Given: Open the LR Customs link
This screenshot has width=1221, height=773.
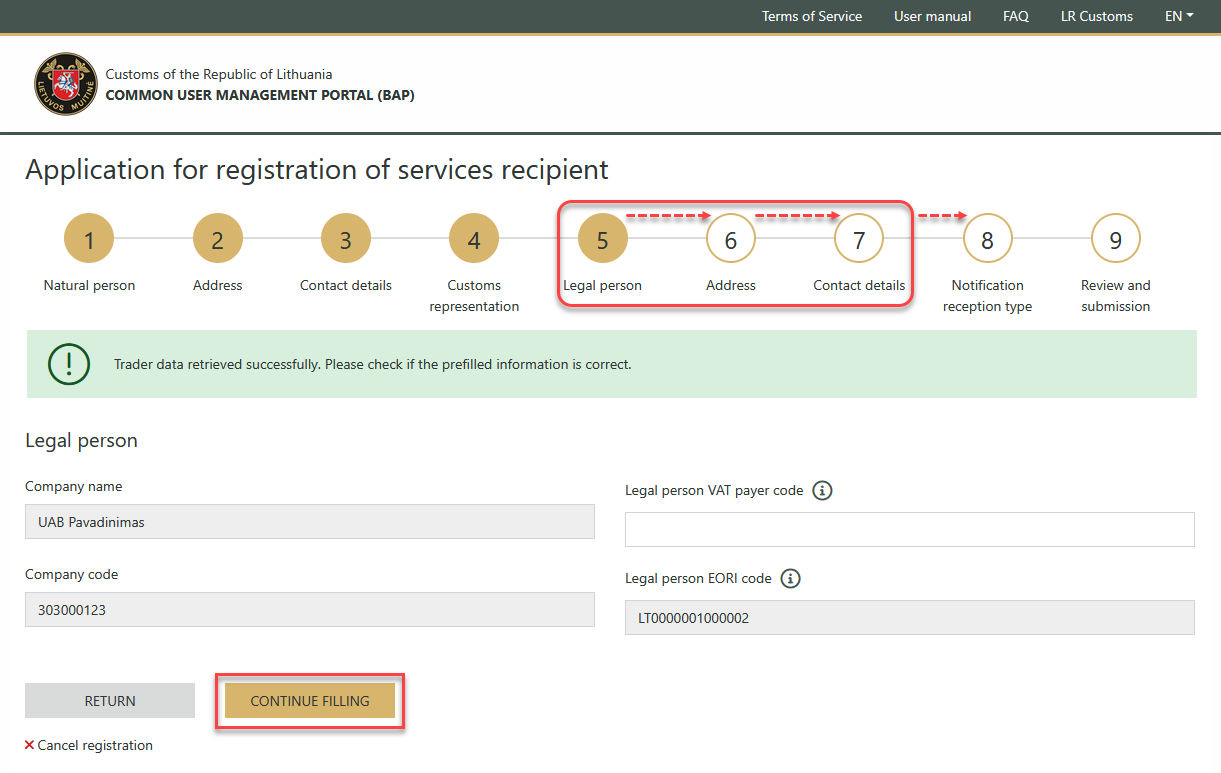Looking at the screenshot, I should [x=1096, y=16].
